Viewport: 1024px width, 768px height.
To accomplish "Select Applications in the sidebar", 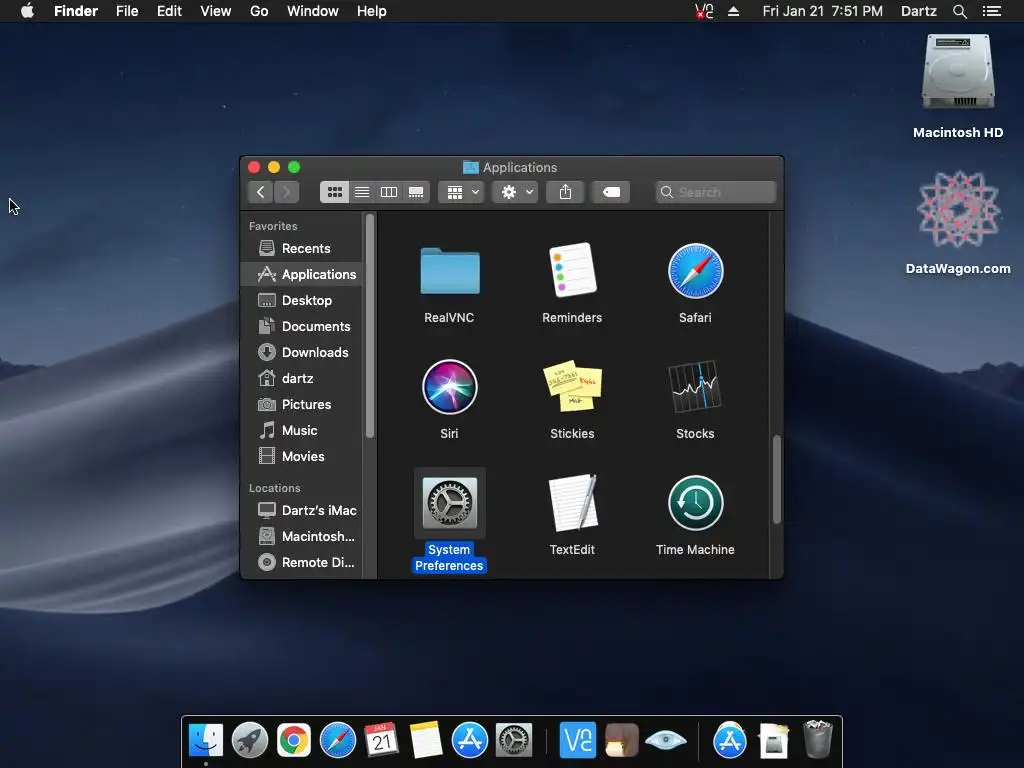I will tap(302, 274).
